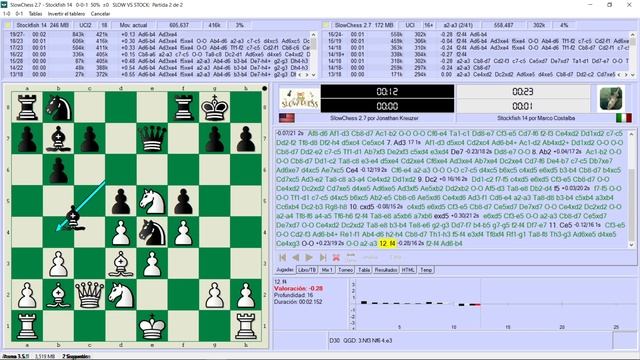Viewport: 640px width, 360px height.
Task: Click the Stockfish 14 246 MB header cell
Action: [x=42, y=25]
